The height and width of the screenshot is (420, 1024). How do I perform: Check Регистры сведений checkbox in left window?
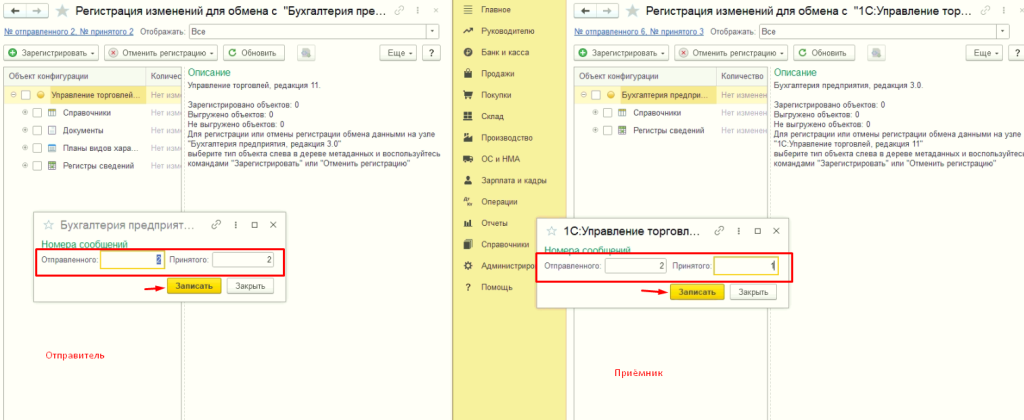[37, 165]
